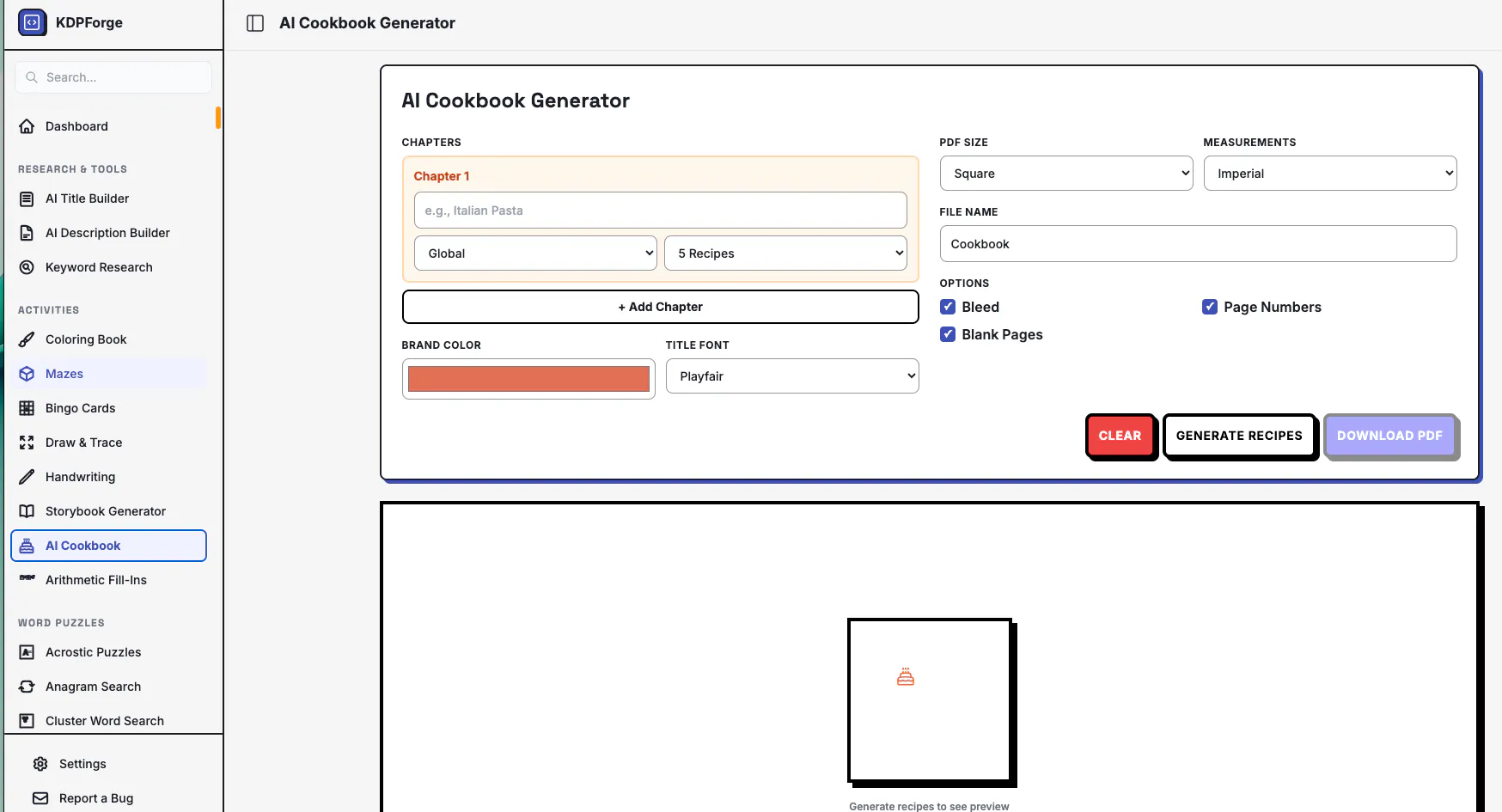Open Dashboard from the sidebar
Screen dimensions: 1502x812
point(109,126)
